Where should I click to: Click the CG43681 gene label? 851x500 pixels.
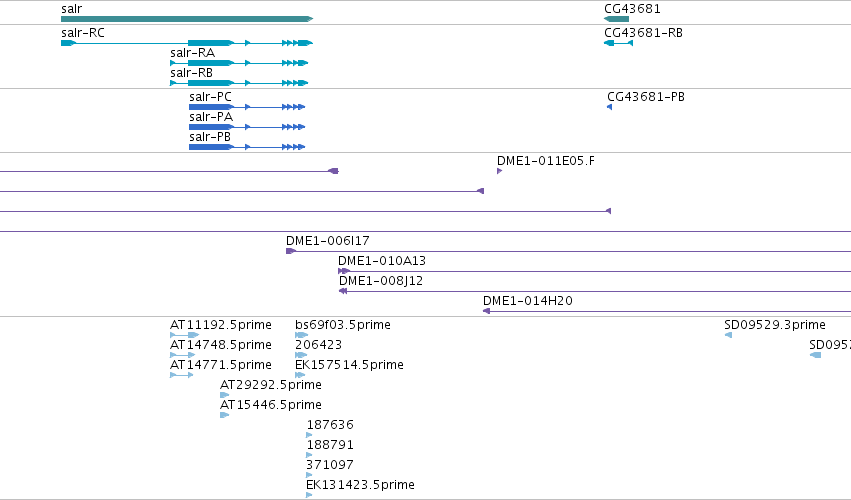click(632, 9)
